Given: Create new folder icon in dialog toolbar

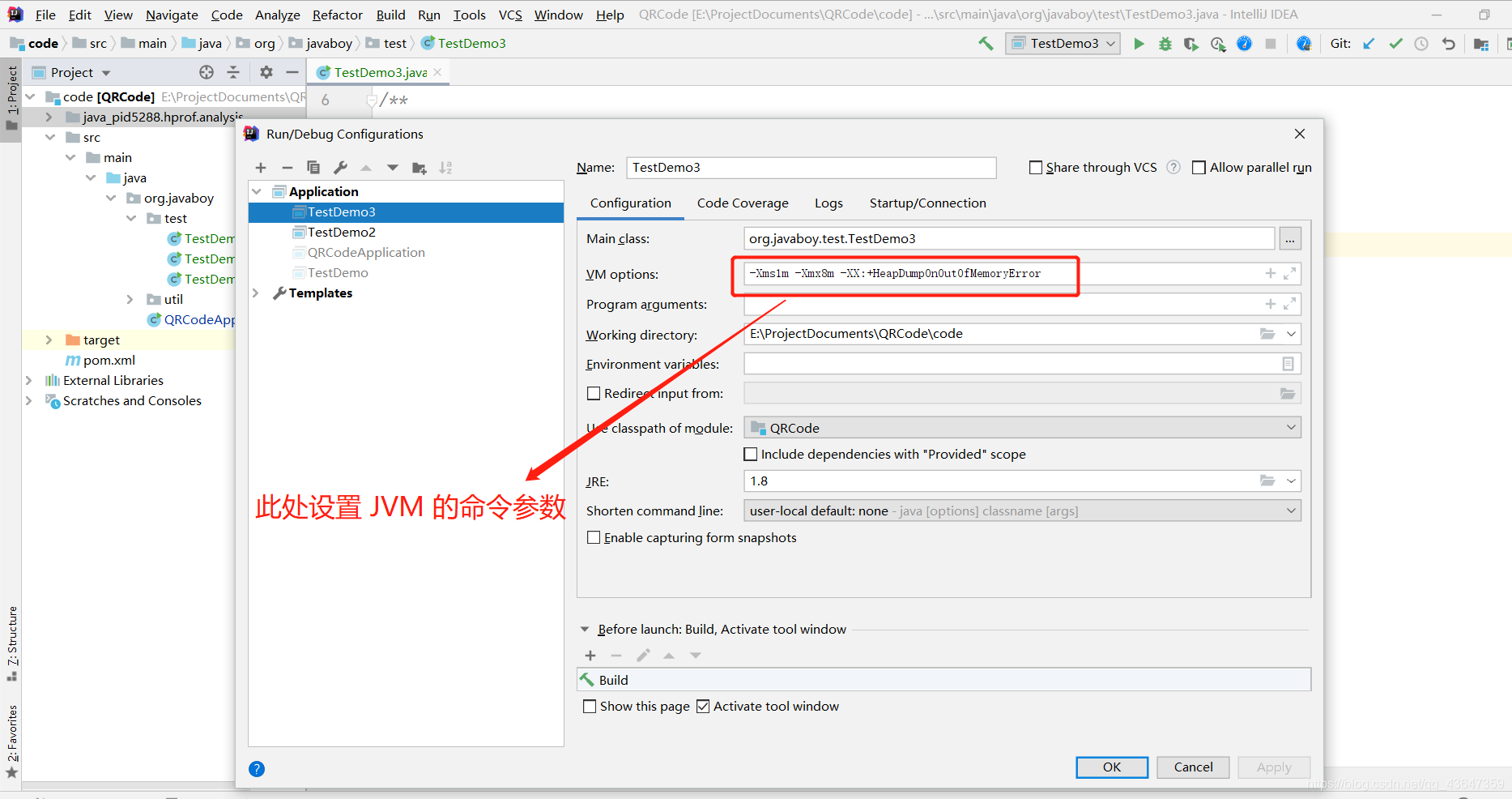Looking at the screenshot, I should pyautogui.click(x=420, y=168).
